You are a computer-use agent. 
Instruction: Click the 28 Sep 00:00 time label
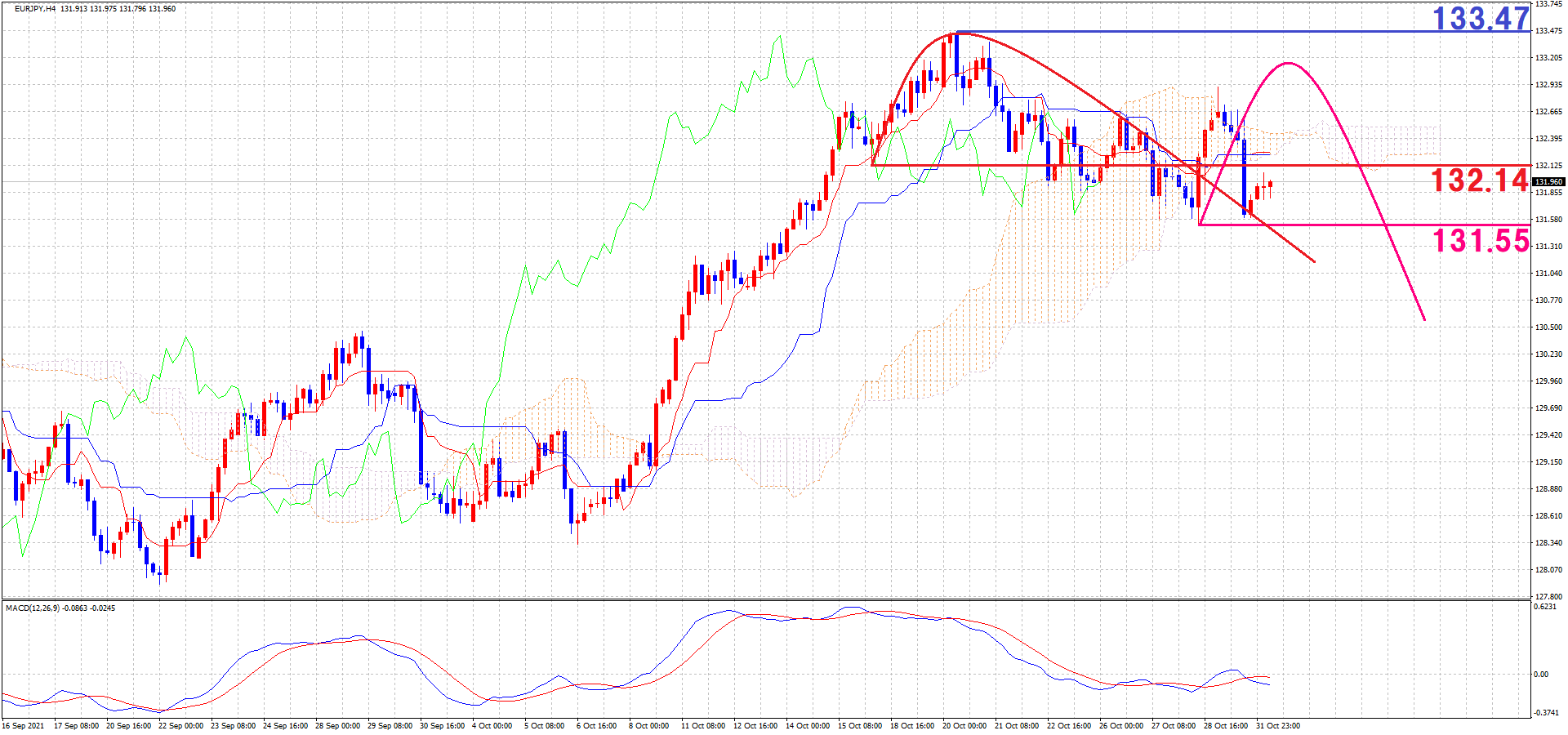tap(337, 726)
